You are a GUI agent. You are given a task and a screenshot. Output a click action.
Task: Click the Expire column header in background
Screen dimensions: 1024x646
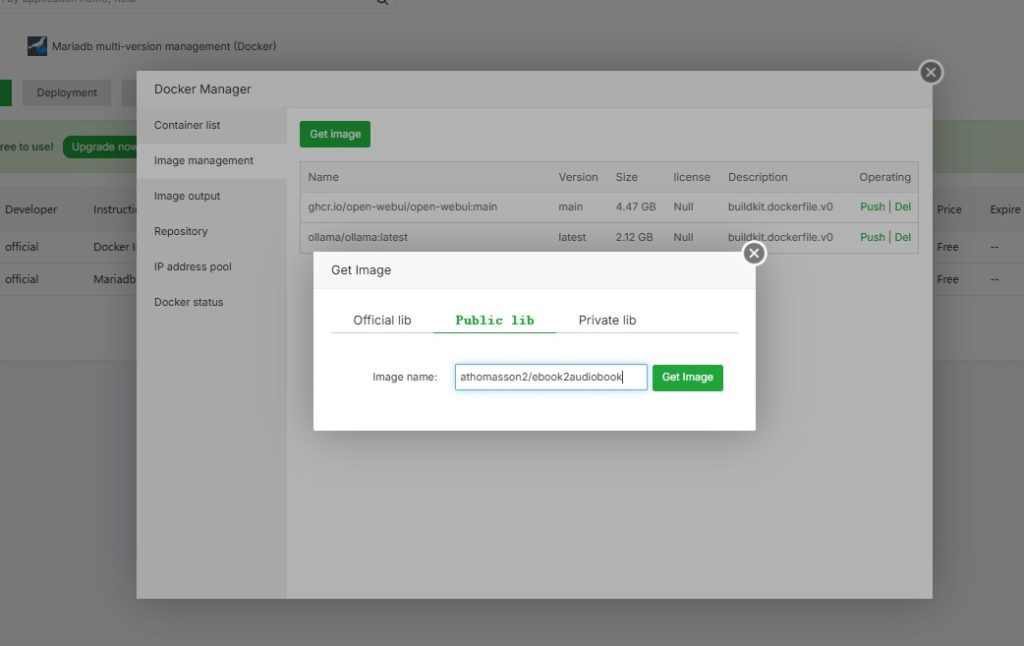click(x=1004, y=210)
